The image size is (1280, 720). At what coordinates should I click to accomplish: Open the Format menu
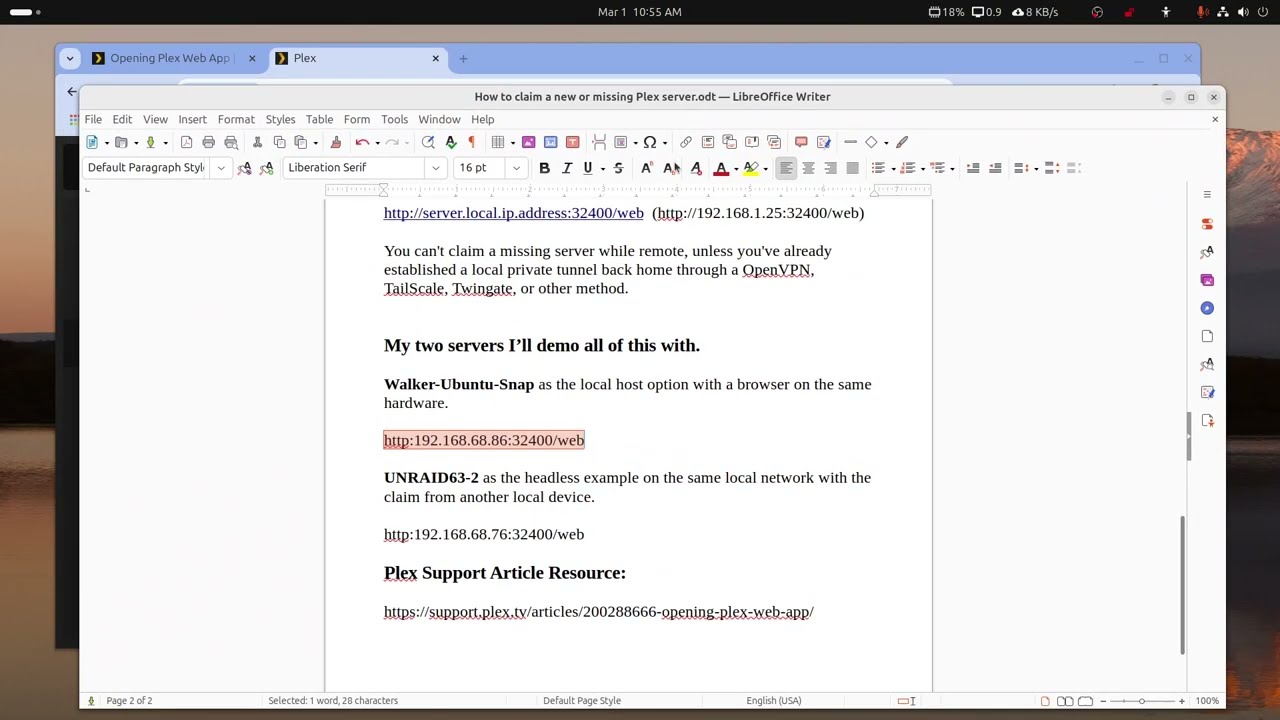click(236, 119)
